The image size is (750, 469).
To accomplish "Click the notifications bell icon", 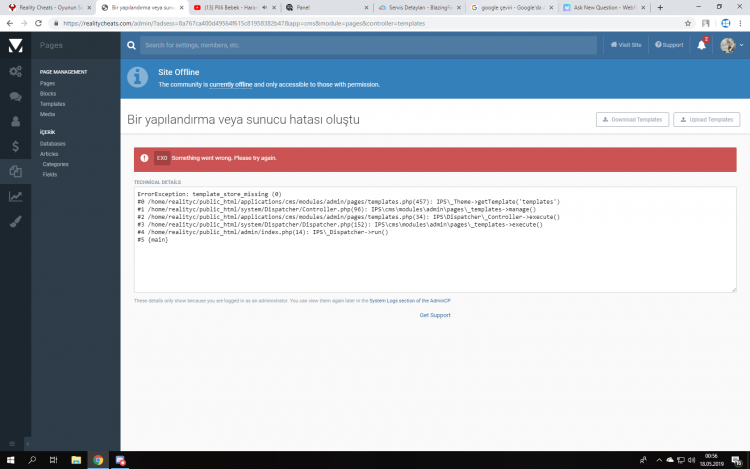I will [x=702, y=45].
